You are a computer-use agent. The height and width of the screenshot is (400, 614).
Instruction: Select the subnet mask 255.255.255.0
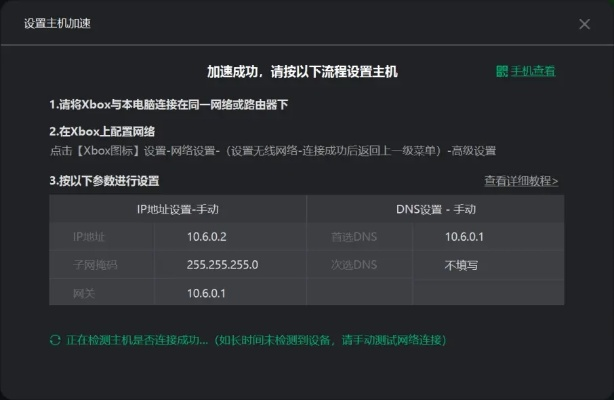pyautogui.click(x=222, y=265)
